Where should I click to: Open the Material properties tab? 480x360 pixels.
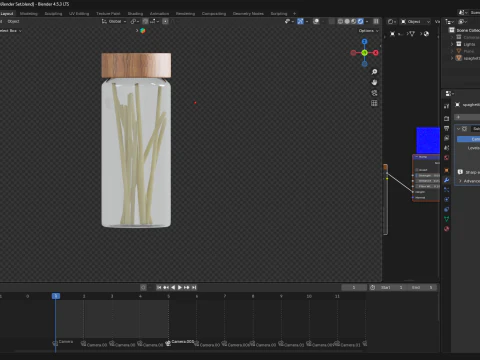point(447,229)
